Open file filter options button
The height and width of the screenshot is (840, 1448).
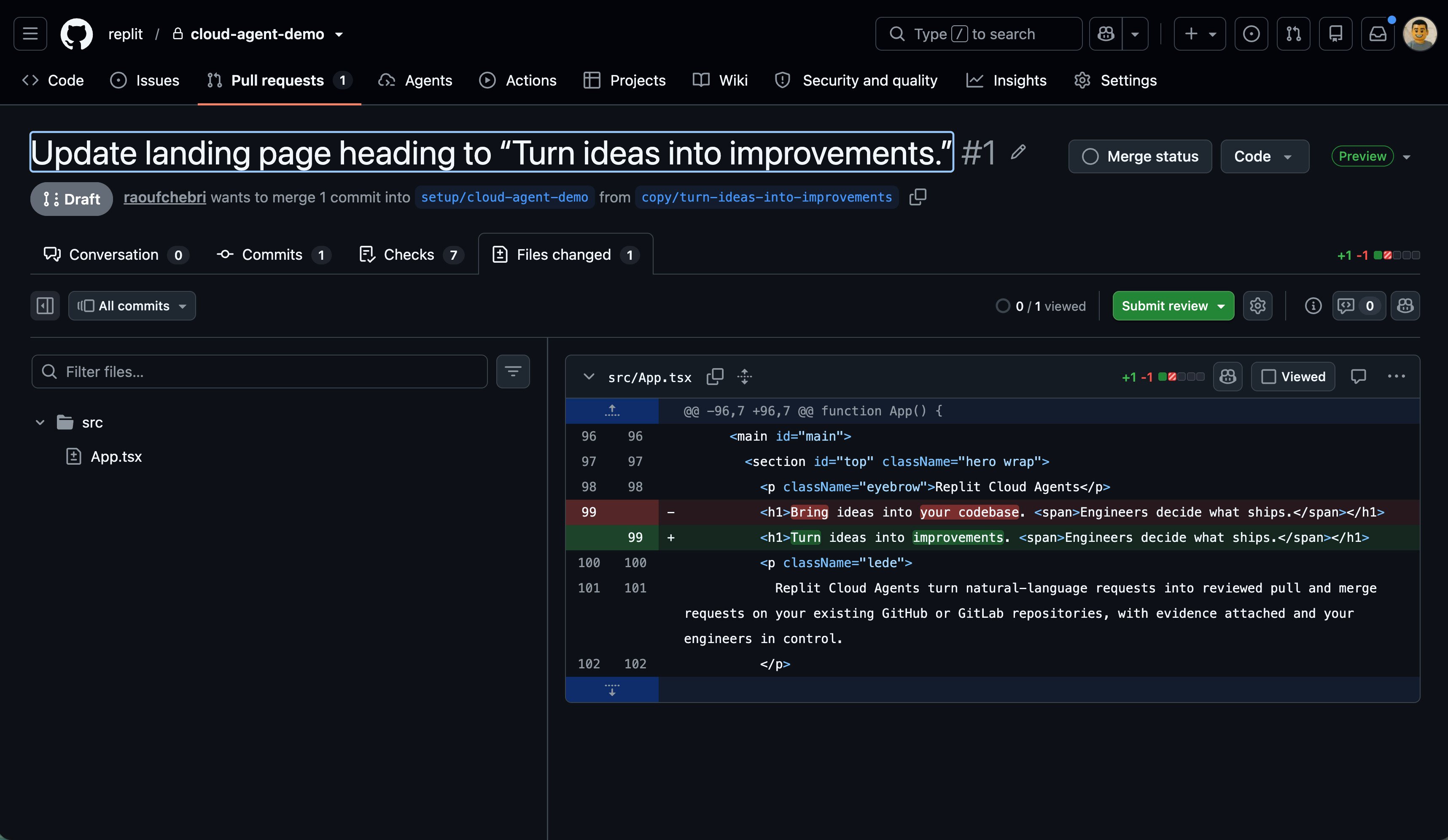(x=513, y=372)
